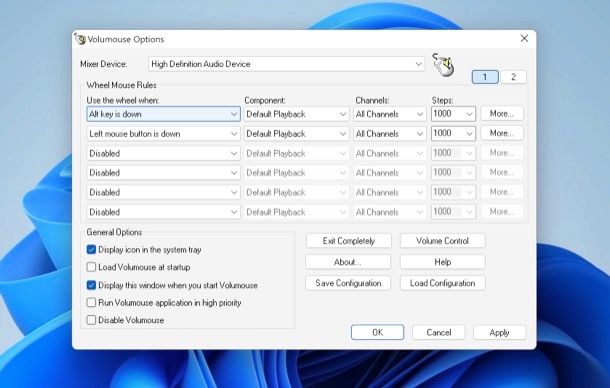Open fifth rule's Disabled dropdown

pos(163,192)
